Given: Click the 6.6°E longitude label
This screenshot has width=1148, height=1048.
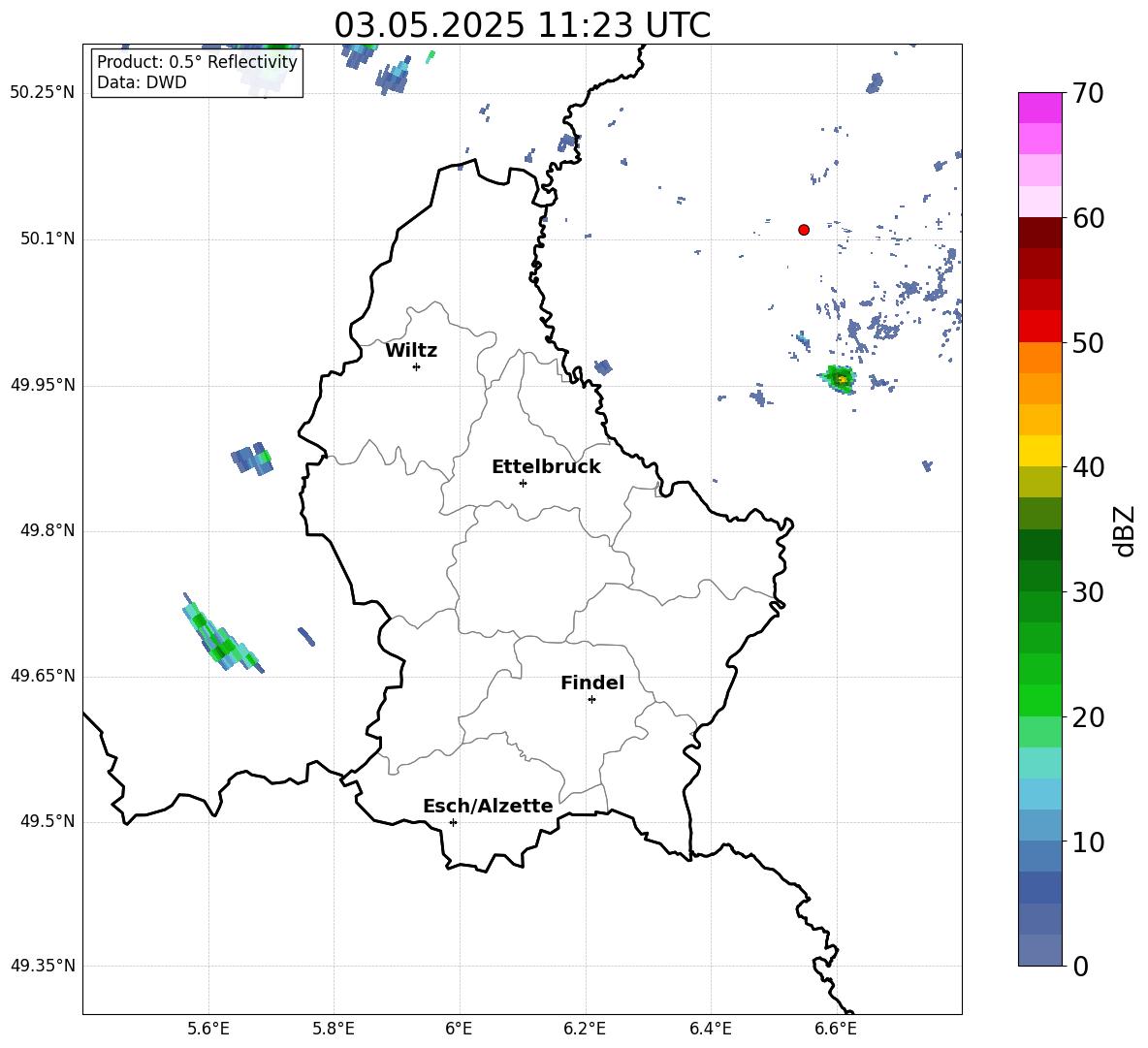Looking at the screenshot, I should tap(836, 1029).
